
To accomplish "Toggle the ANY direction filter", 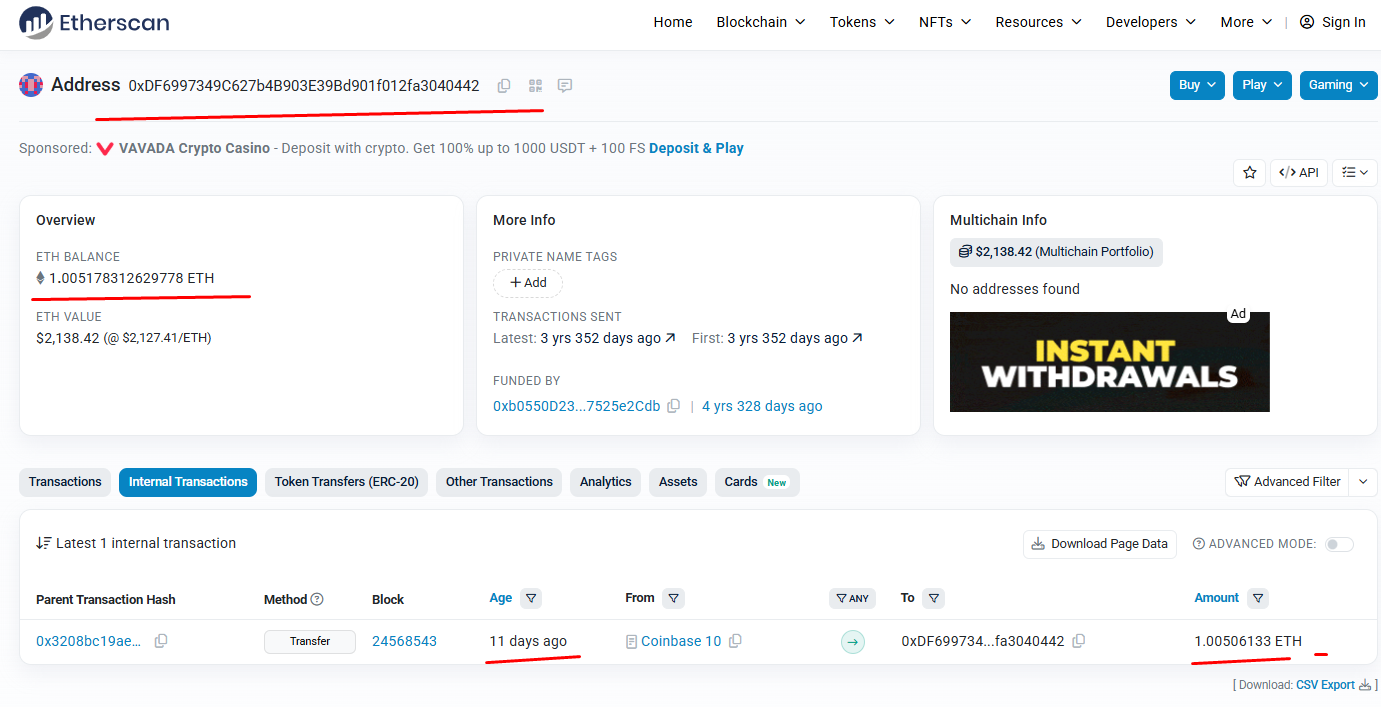I will (852, 598).
